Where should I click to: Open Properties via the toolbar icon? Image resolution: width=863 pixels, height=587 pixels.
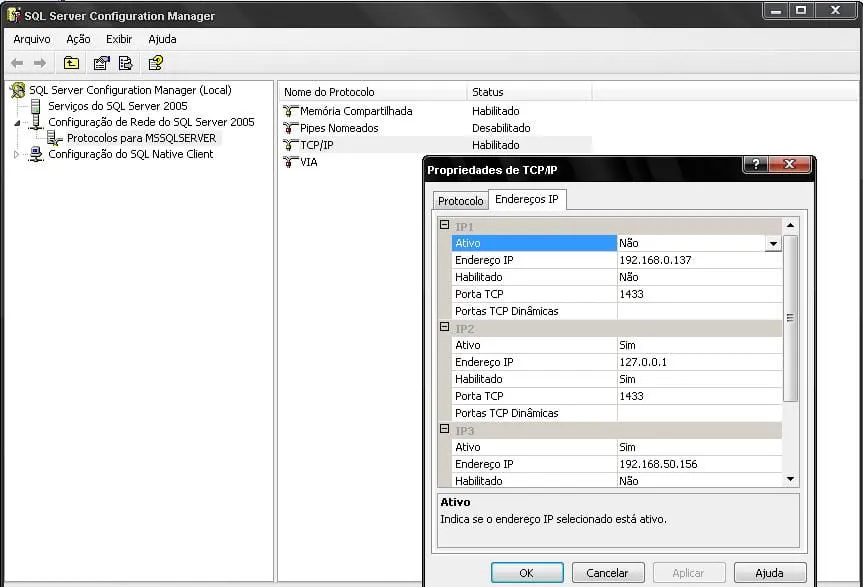pyautogui.click(x=101, y=63)
